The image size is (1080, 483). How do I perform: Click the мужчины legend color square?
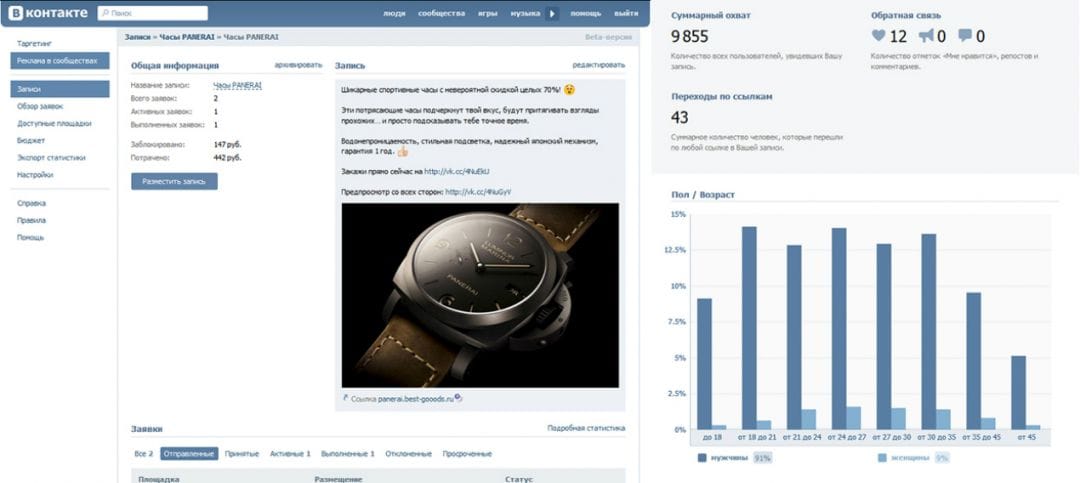(x=702, y=457)
